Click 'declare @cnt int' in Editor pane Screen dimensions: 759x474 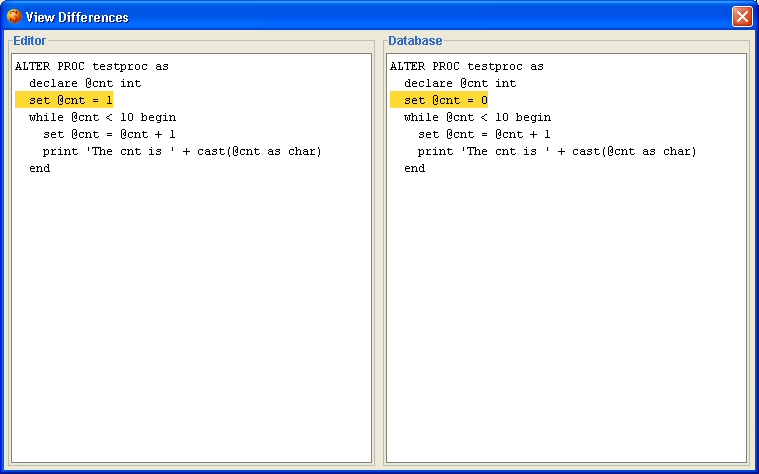click(85, 83)
